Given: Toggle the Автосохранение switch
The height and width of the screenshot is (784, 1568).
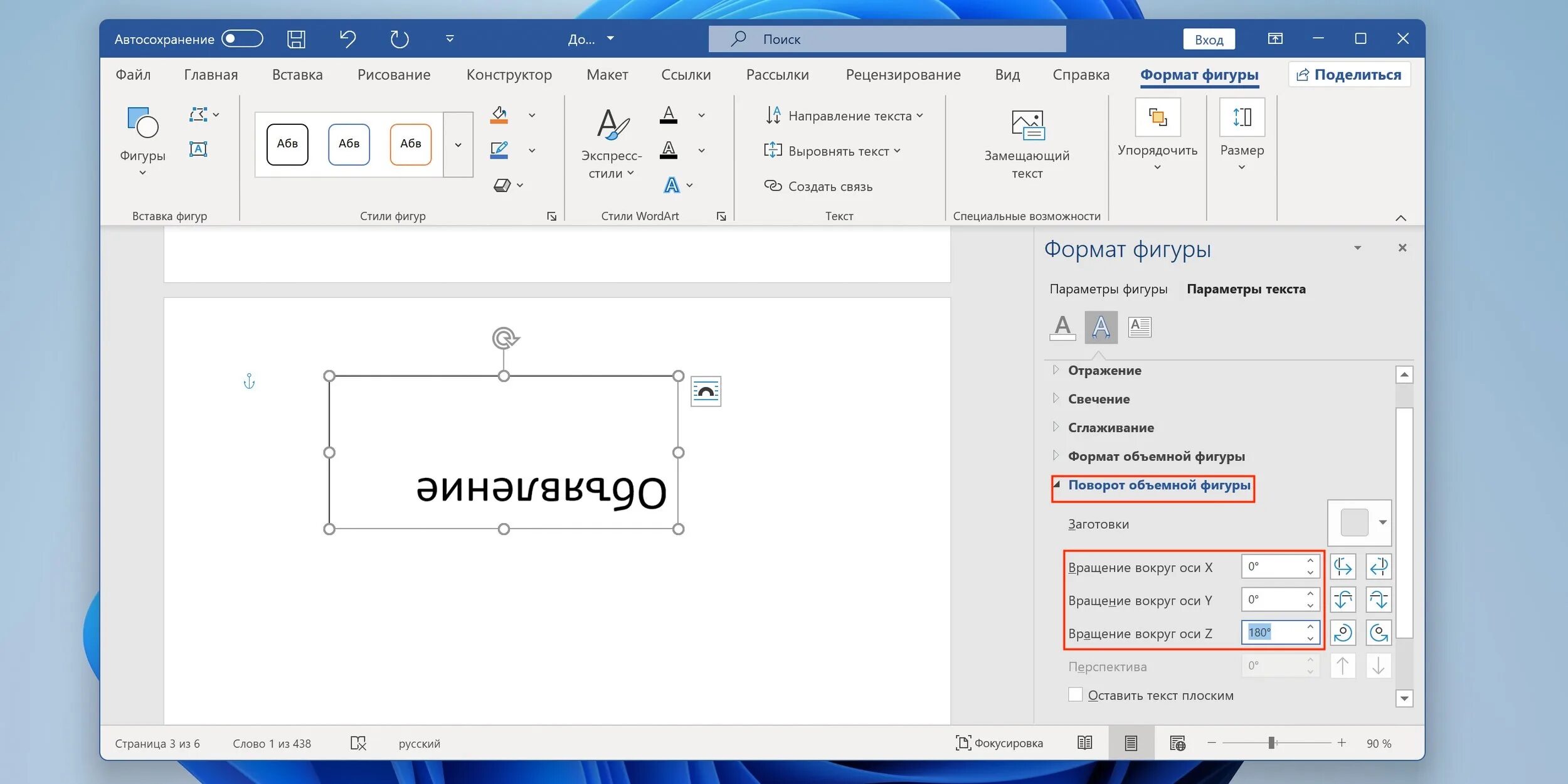Looking at the screenshot, I should click(242, 39).
